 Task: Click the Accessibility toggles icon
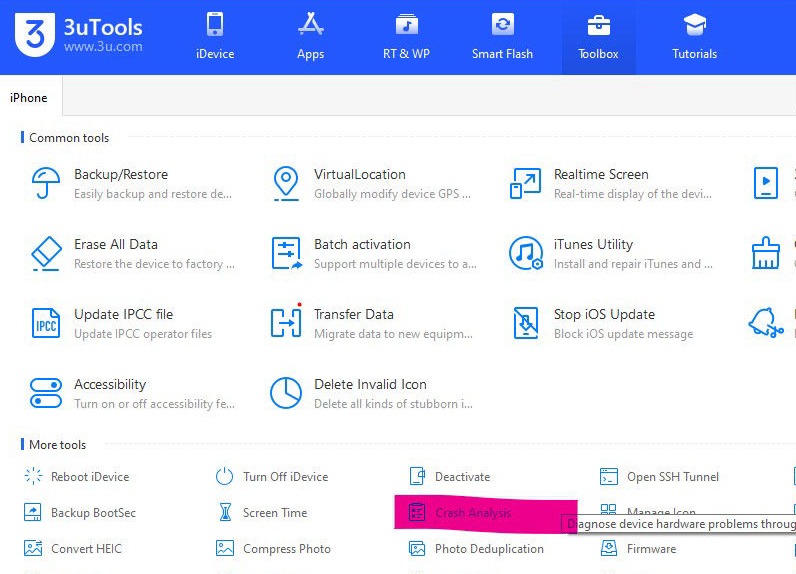[46, 393]
